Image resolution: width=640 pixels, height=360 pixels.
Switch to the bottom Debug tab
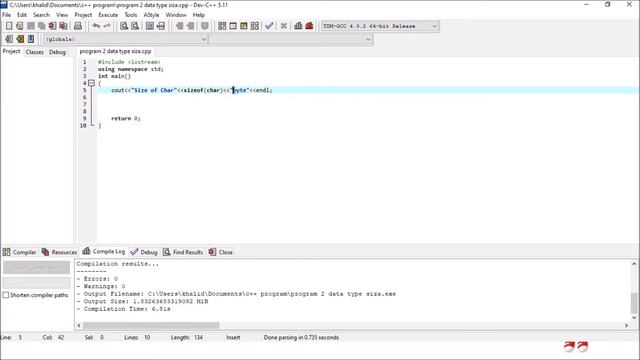coord(144,252)
